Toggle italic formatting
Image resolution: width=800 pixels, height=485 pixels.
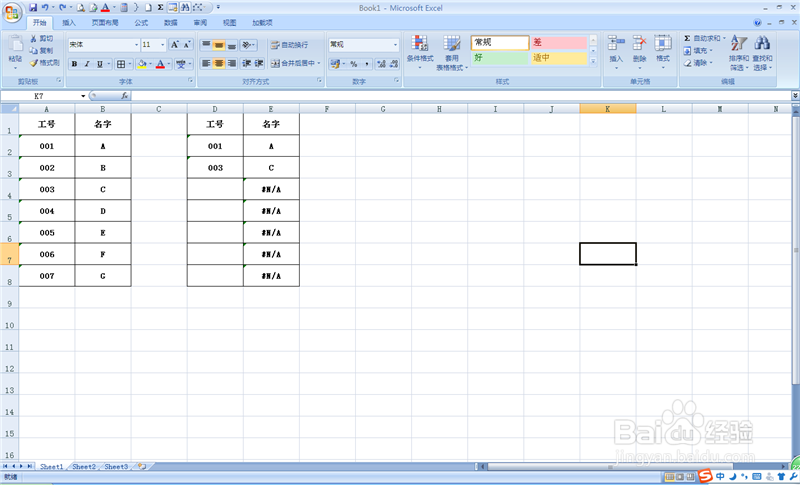click(87, 64)
